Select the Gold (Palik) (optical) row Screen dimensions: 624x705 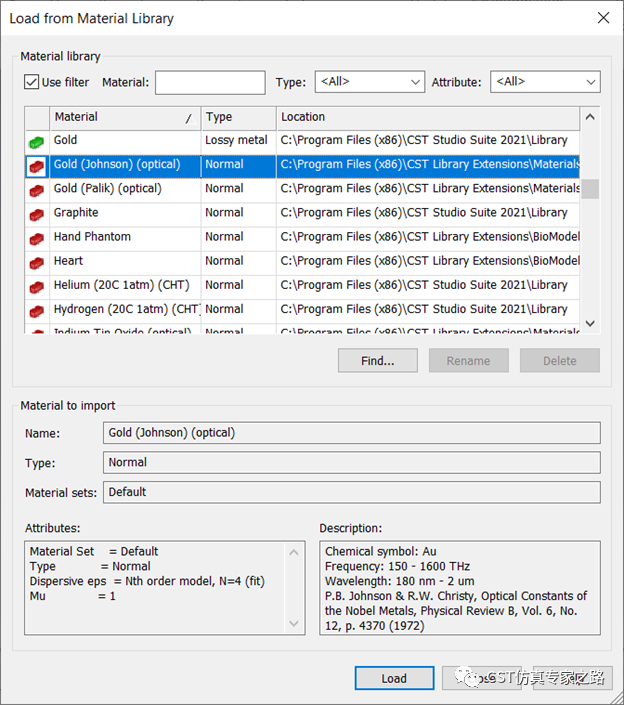click(x=302, y=191)
